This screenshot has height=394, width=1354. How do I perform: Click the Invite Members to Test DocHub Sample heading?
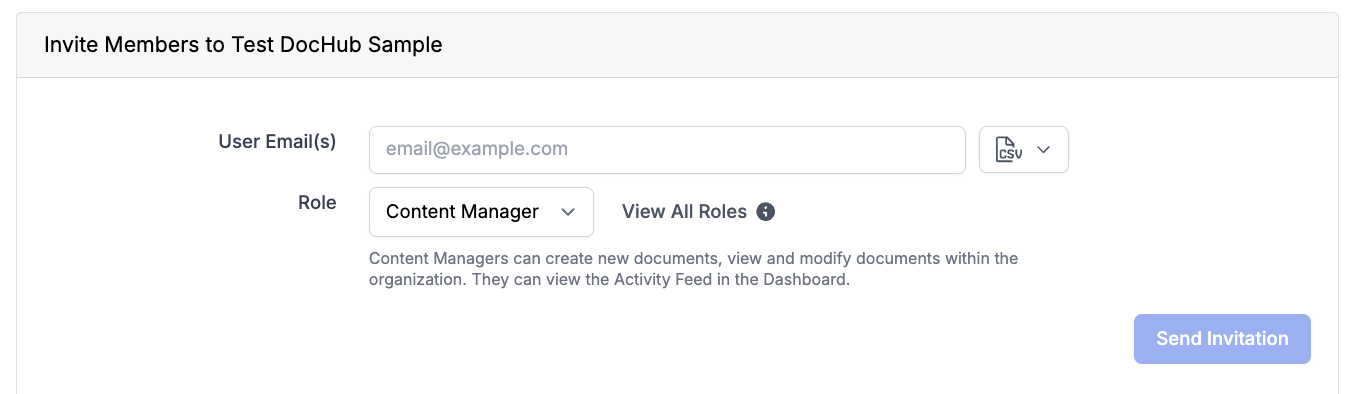243,45
